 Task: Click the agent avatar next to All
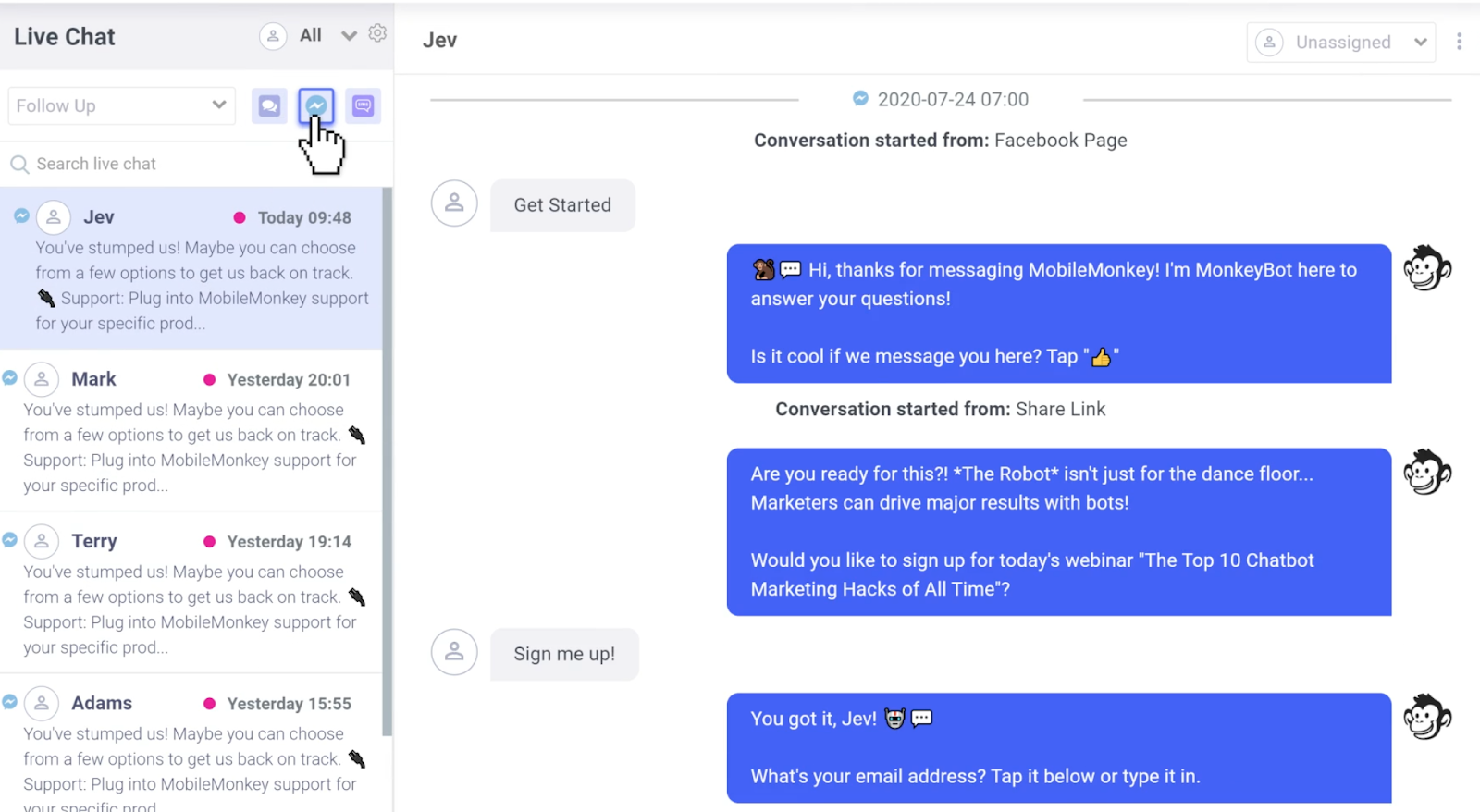(x=273, y=36)
